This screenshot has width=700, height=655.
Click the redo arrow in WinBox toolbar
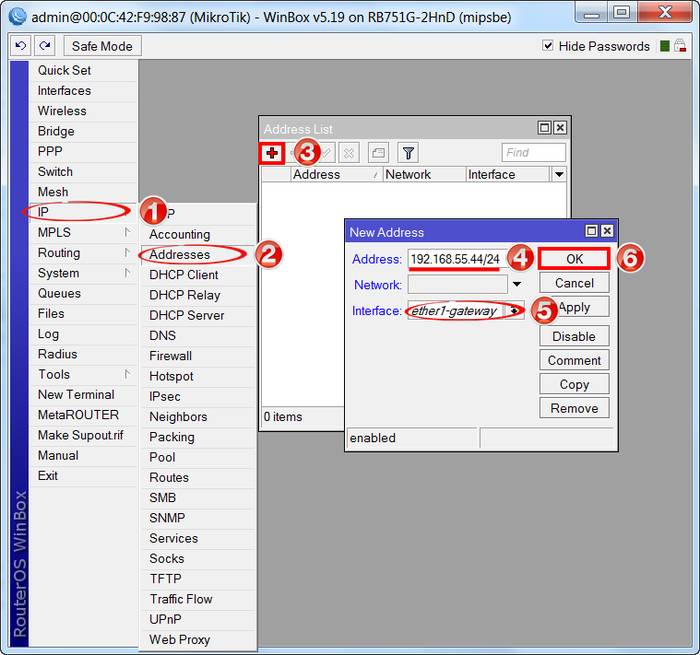tap(44, 46)
